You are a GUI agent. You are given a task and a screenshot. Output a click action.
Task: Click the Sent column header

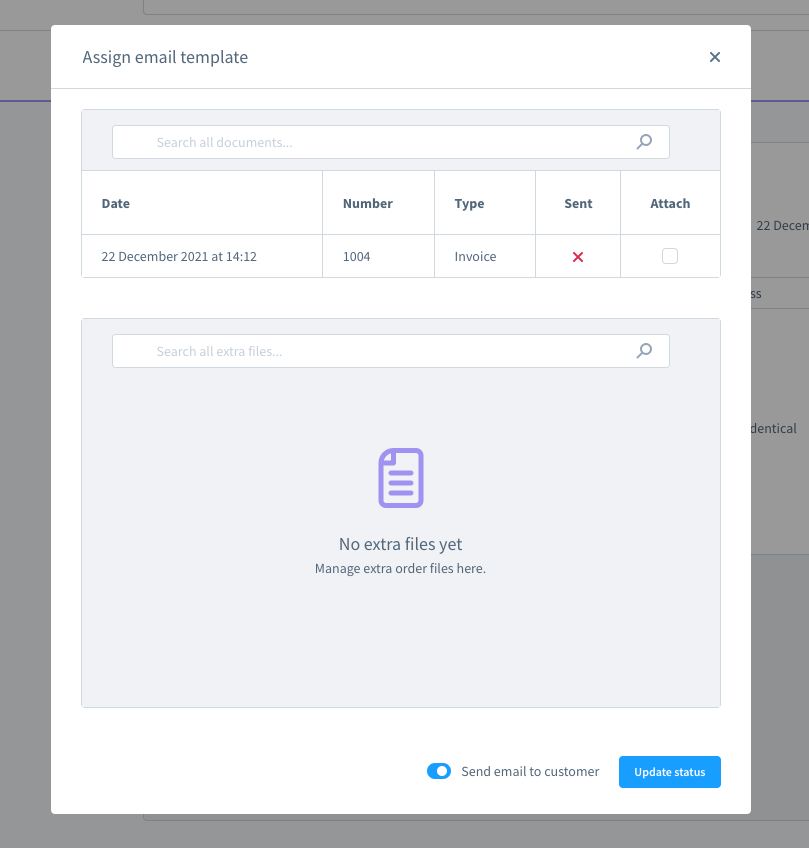pos(578,203)
